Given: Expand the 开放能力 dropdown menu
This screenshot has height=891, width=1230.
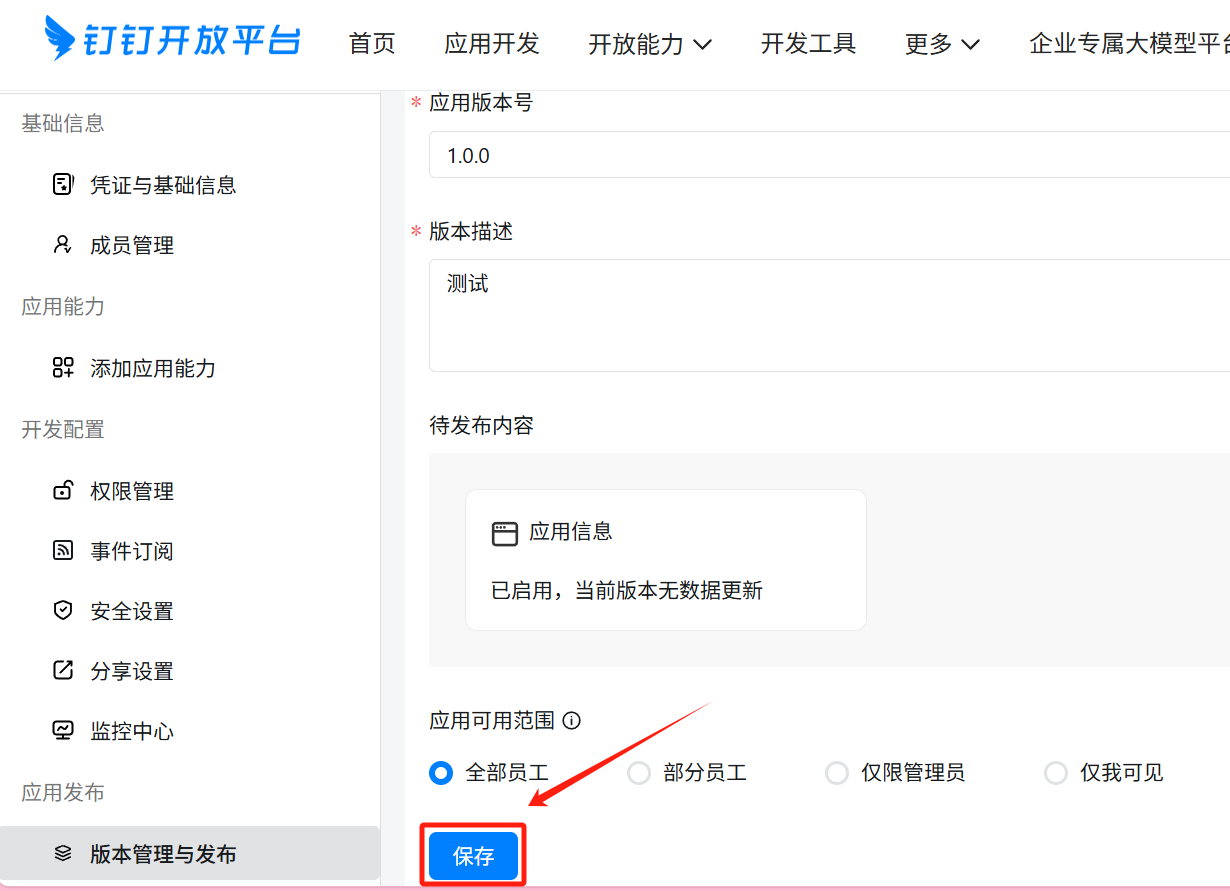Looking at the screenshot, I should pos(650,44).
